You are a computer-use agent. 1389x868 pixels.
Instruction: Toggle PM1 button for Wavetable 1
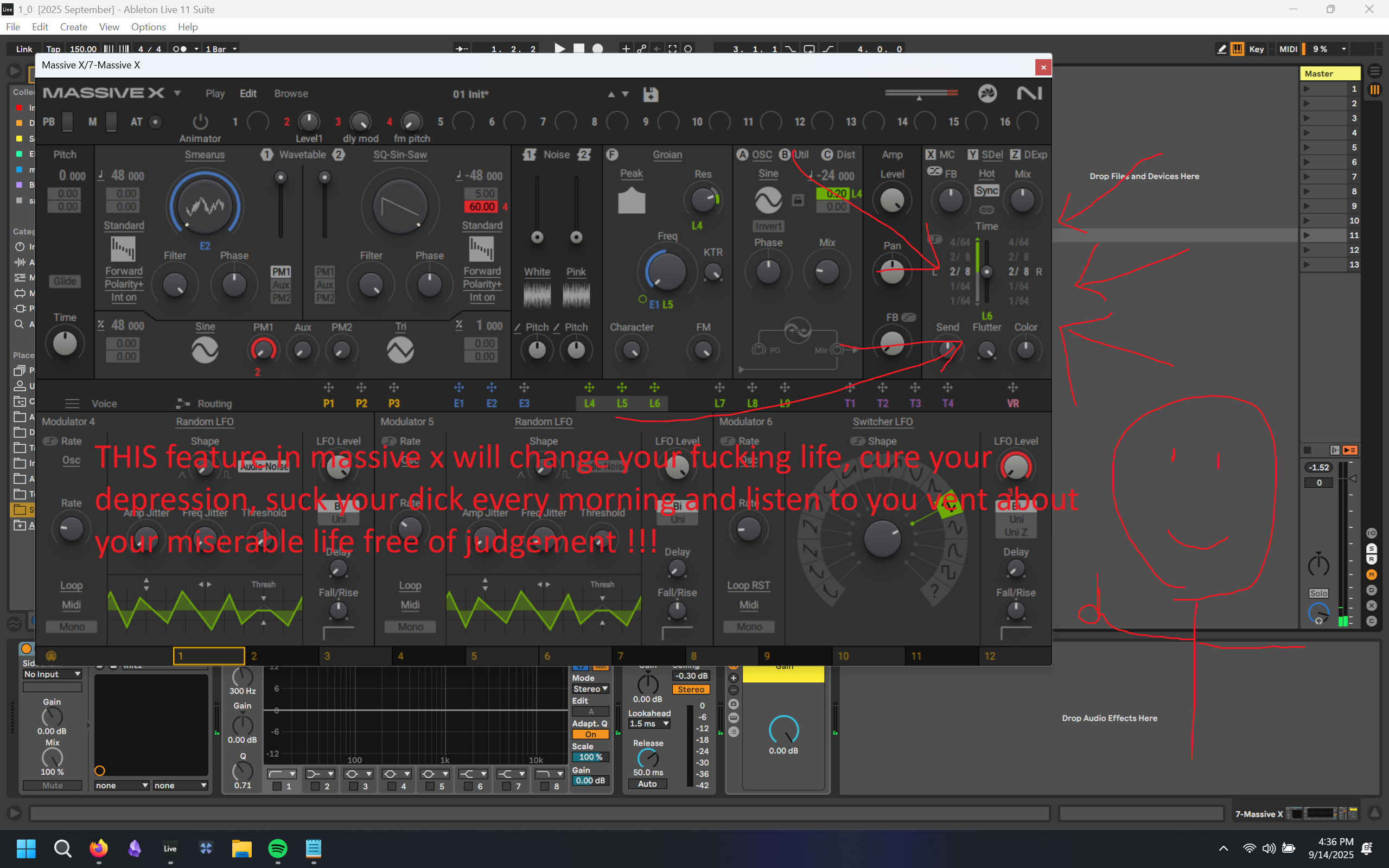click(281, 272)
